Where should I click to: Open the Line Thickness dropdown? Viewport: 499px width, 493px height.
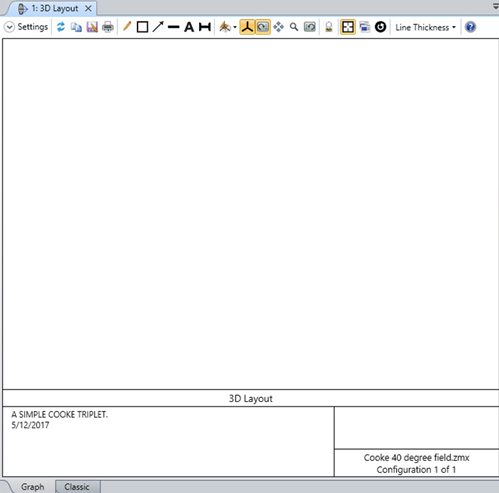425,27
